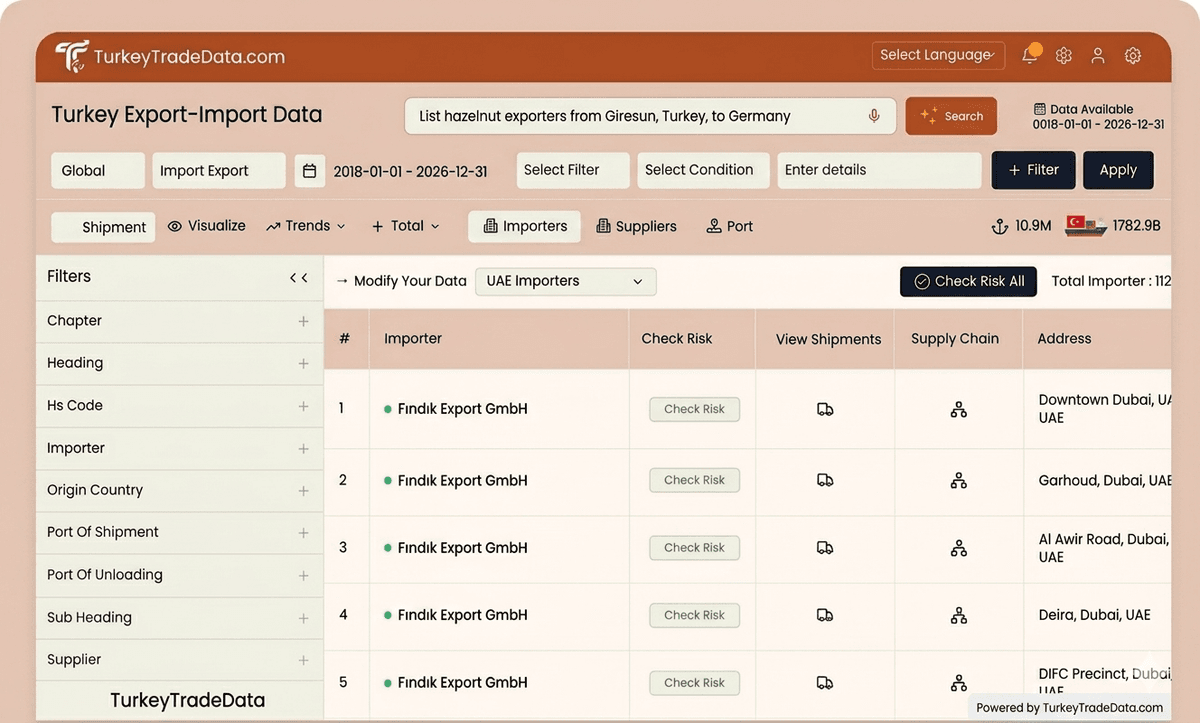Expand the Sub Heading filter
Viewport: 1200px width, 723px height.
303,618
